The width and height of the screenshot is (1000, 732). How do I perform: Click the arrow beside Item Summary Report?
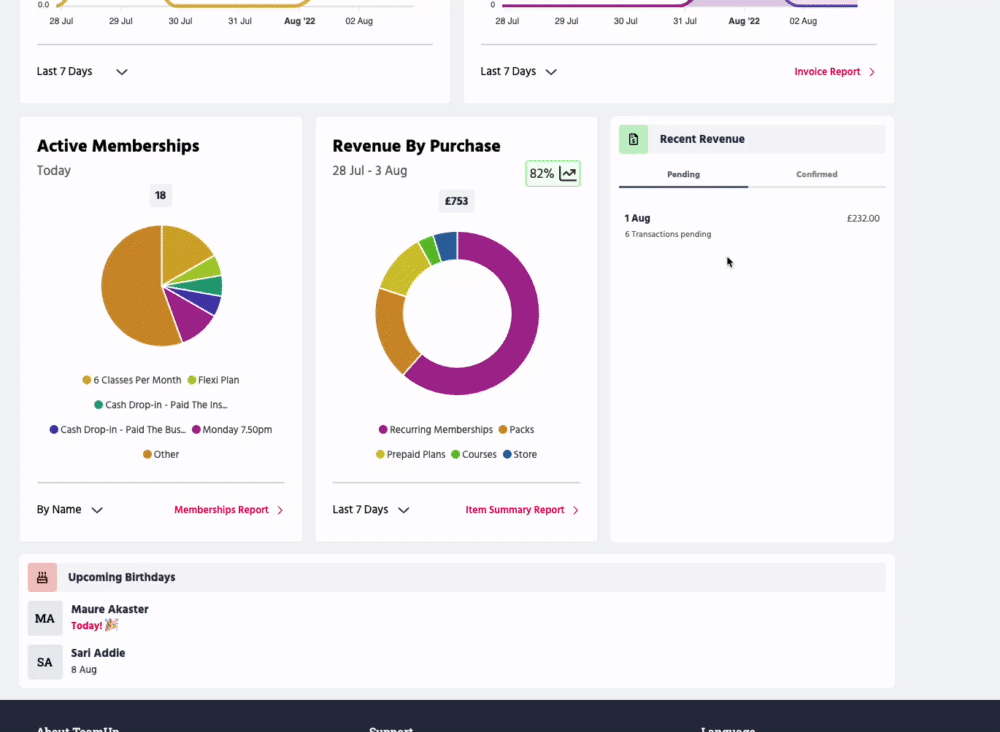[575, 510]
